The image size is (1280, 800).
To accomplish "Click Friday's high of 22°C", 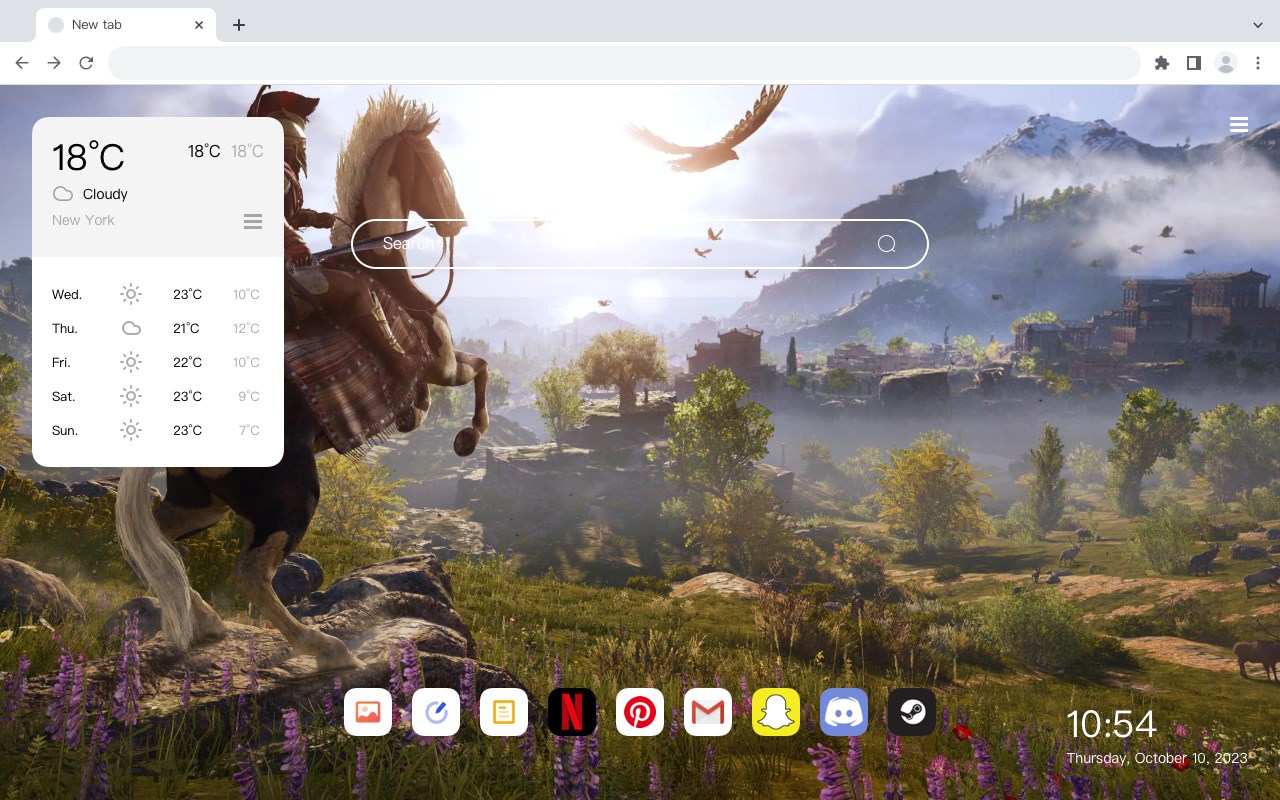I will pos(187,362).
